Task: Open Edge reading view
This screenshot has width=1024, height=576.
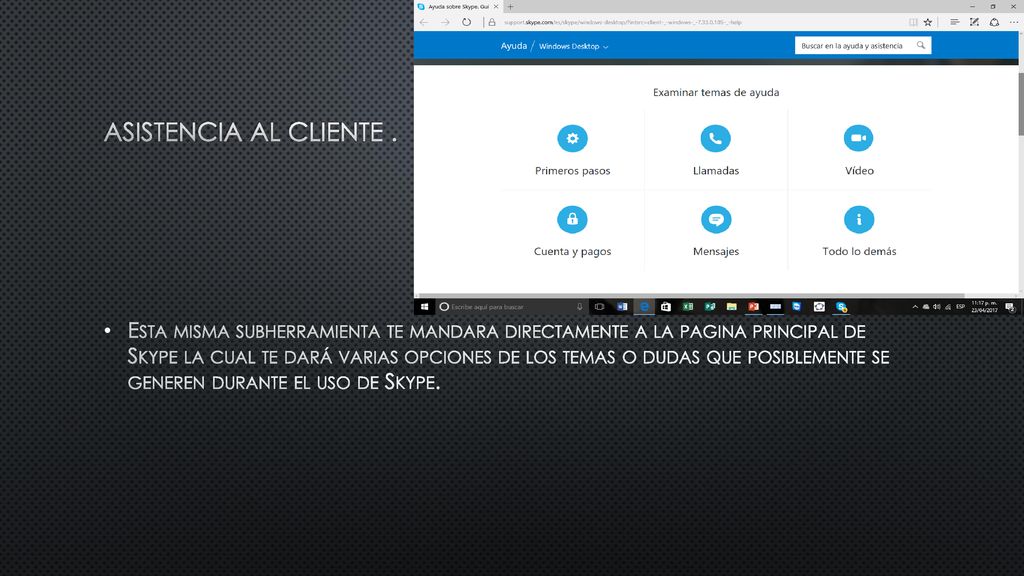Action: click(913, 22)
